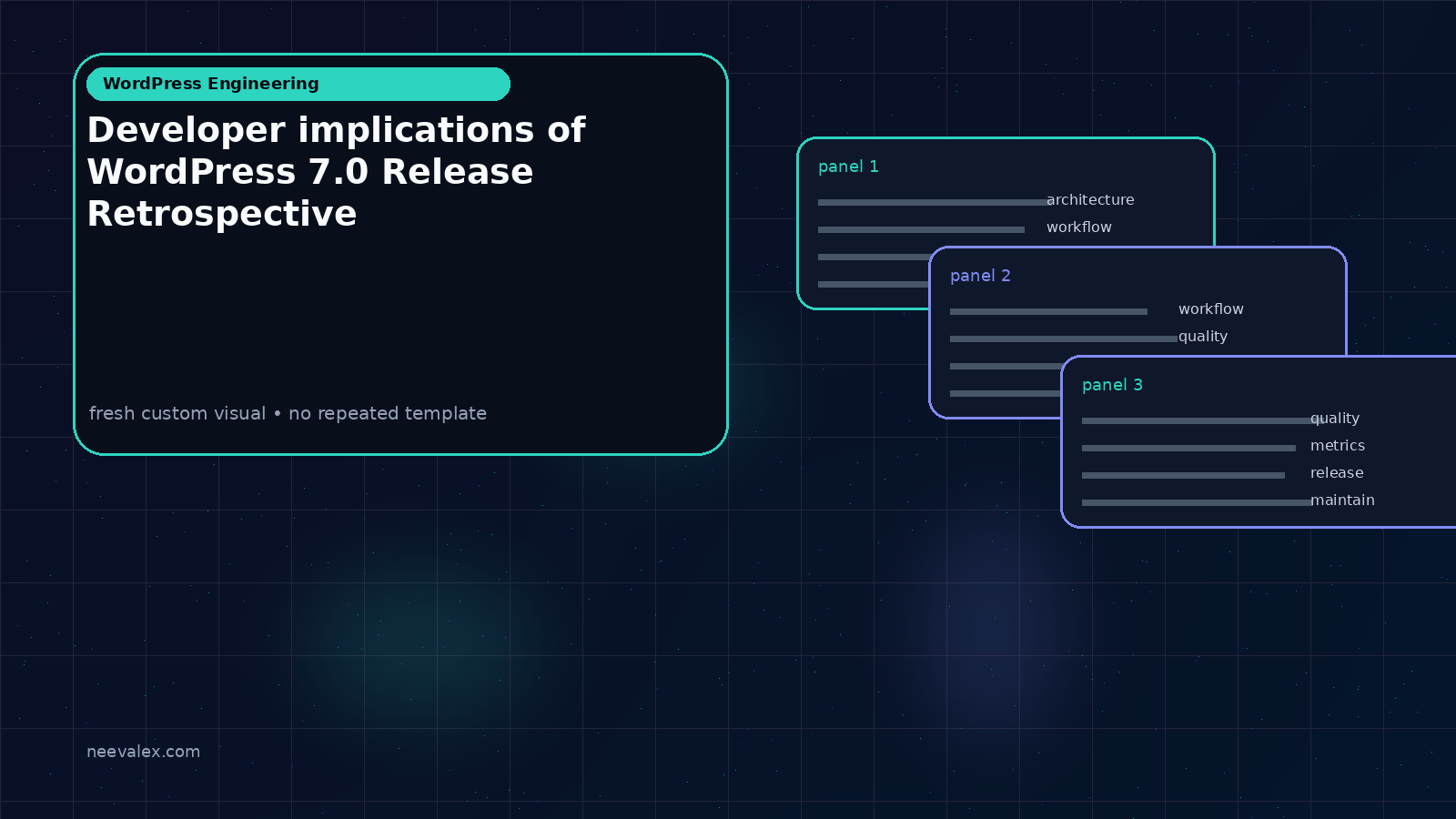The height and width of the screenshot is (819, 1456).
Task: Click 'quality' label in panel 2
Action: pyautogui.click(x=1203, y=337)
